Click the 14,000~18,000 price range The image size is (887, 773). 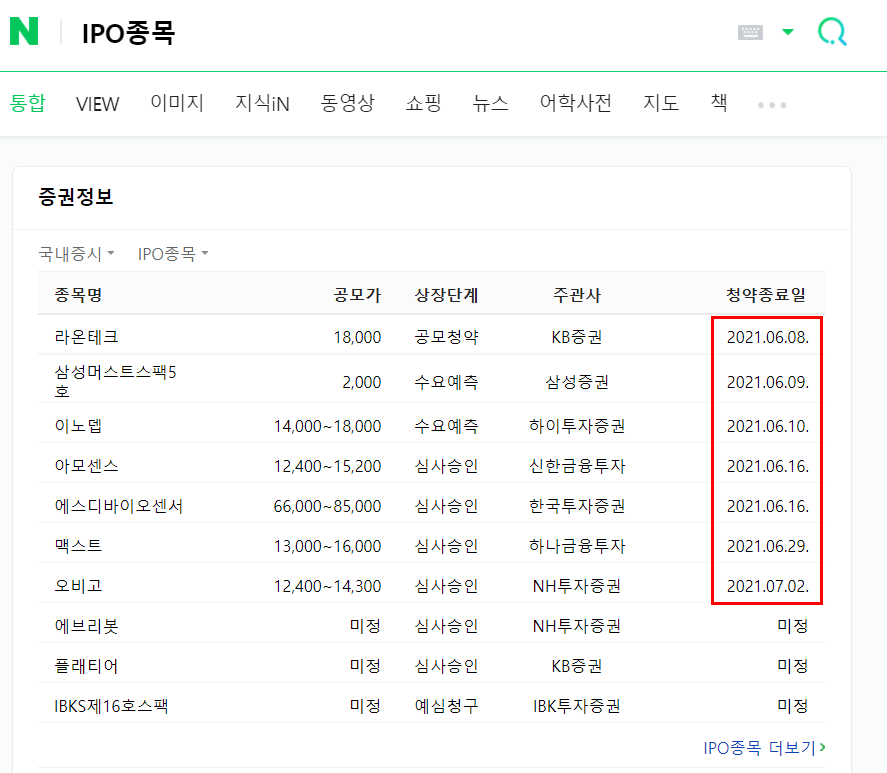(328, 426)
